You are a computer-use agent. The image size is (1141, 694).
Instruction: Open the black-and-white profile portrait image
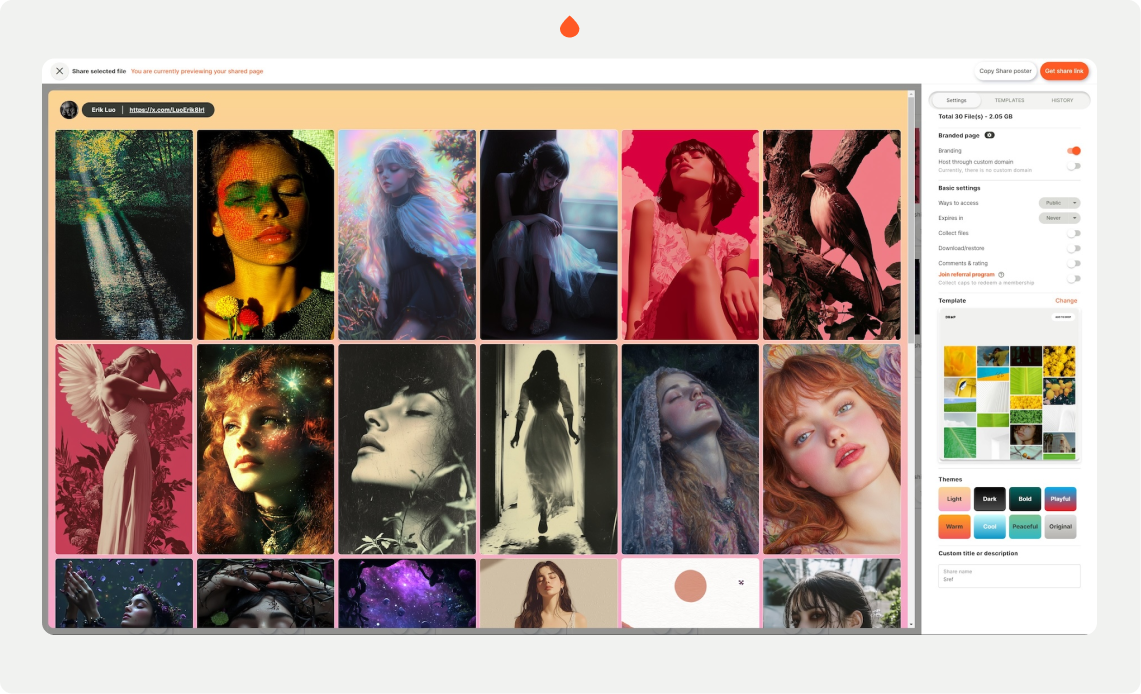coord(407,449)
